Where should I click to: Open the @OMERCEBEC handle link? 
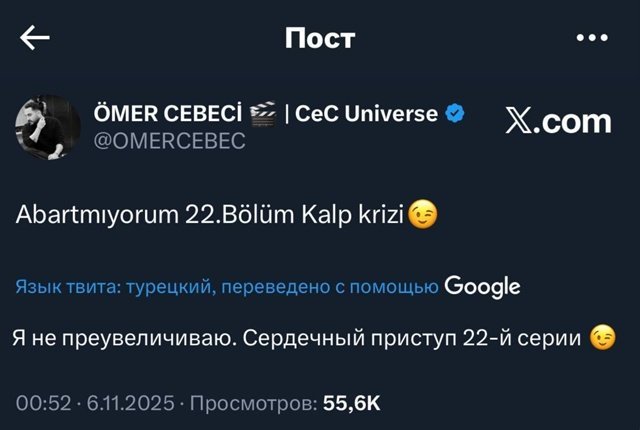pos(168,141)
